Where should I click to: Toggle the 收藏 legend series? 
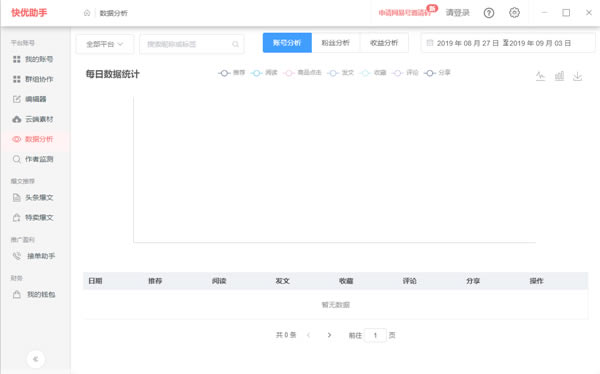point(373,73)
